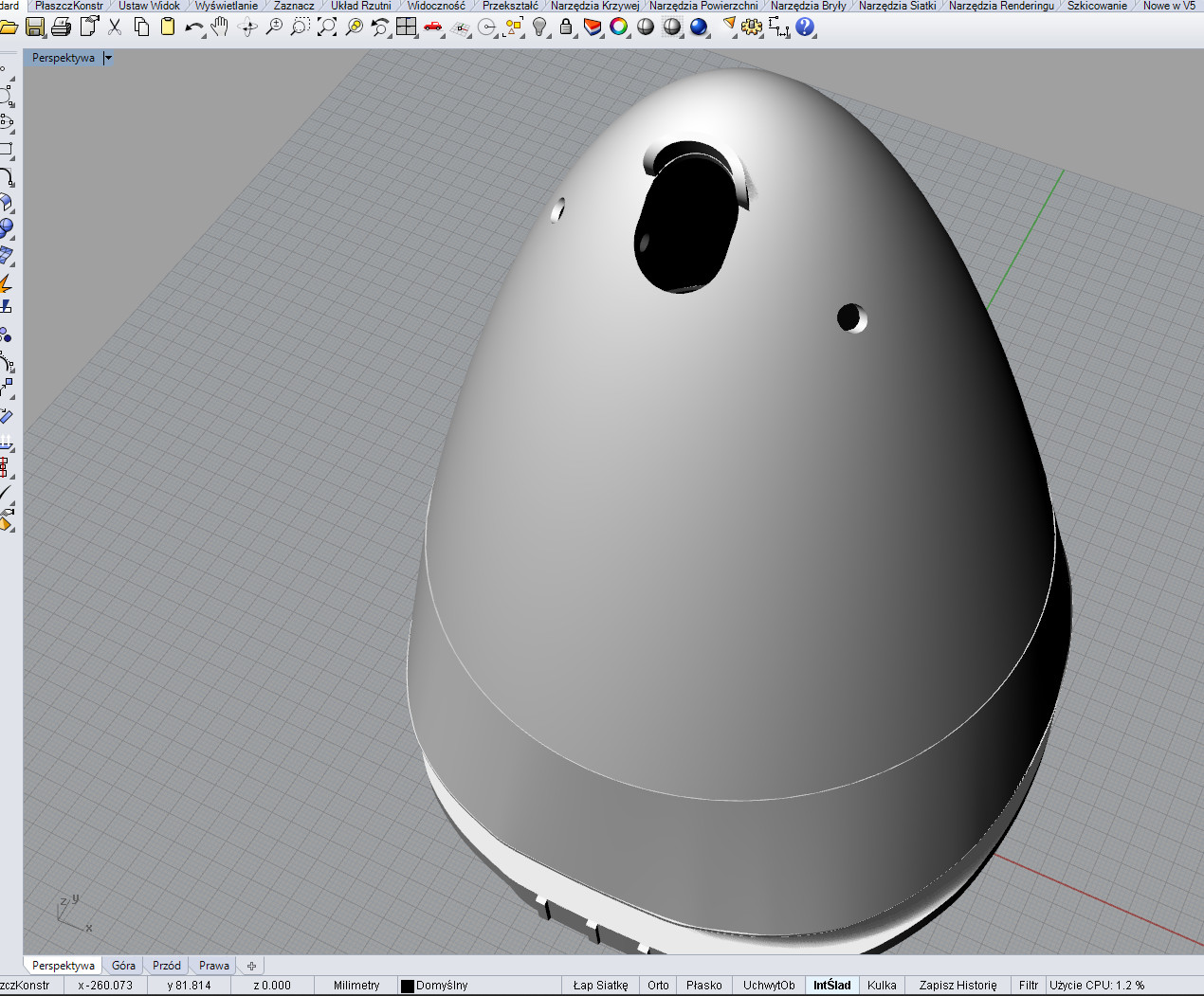Open the Narzędzia Powierzchni toolbar tab

[703, 6]
